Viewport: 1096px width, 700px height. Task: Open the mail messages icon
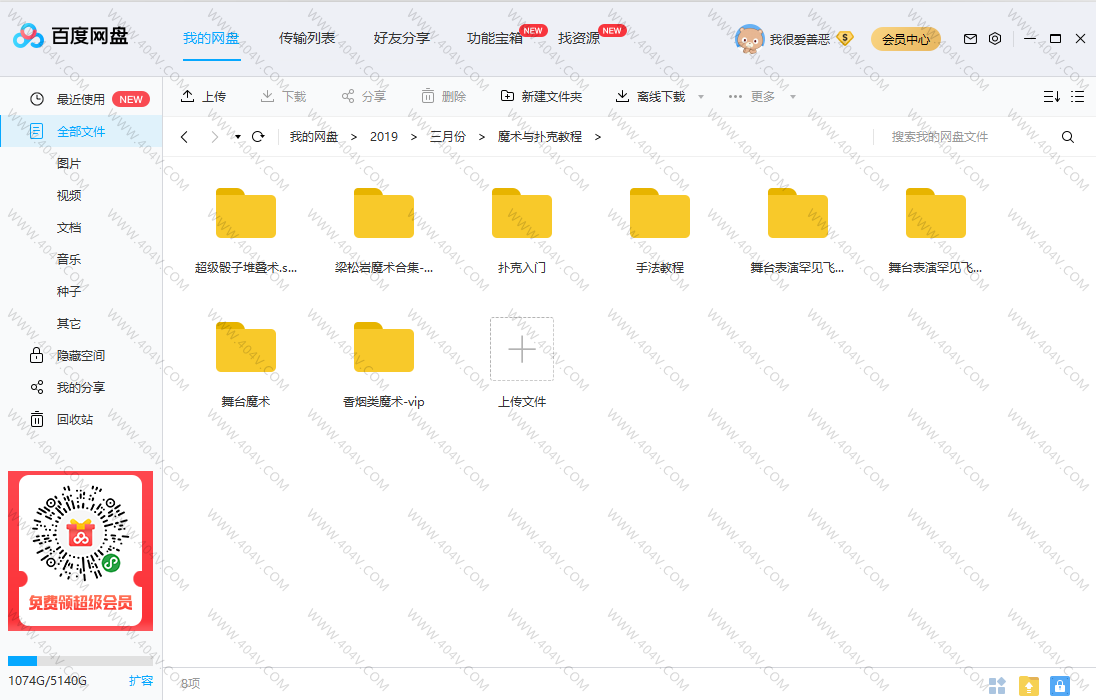[970, 39]
